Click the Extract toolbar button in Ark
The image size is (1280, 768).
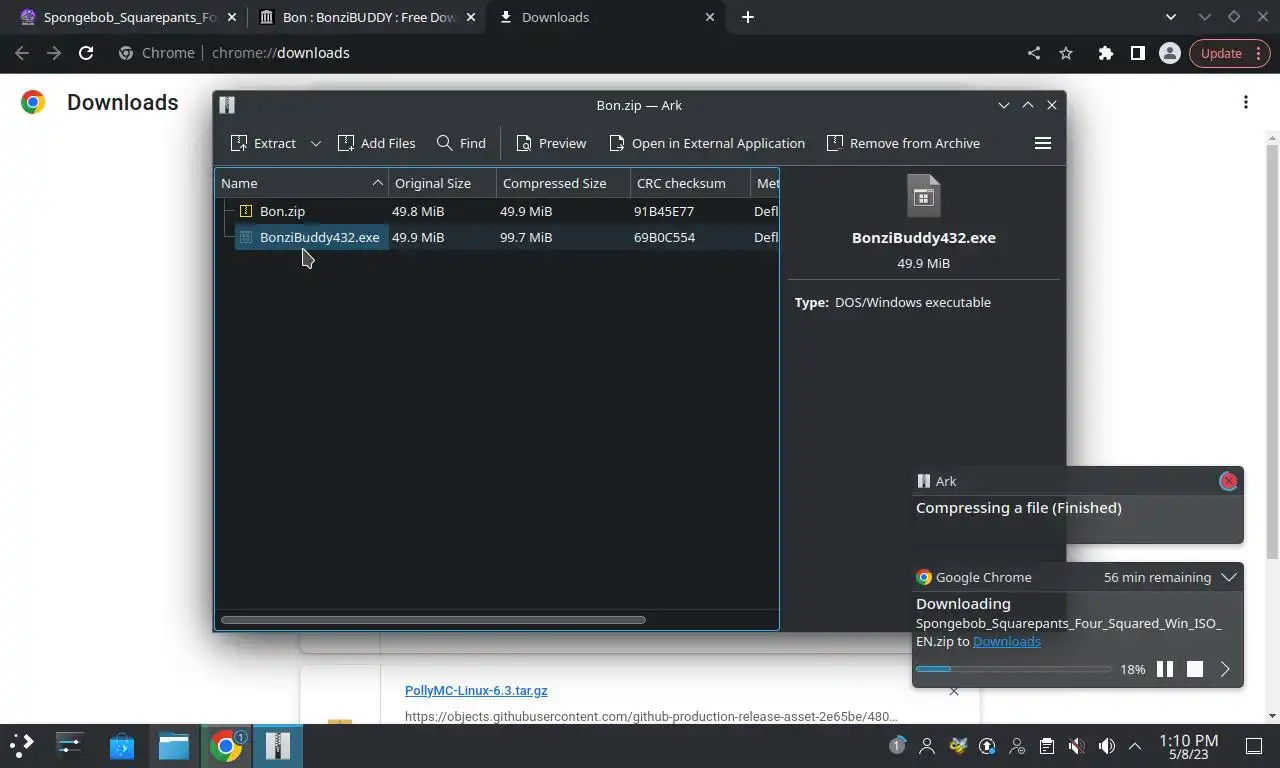tap(263, 143)
